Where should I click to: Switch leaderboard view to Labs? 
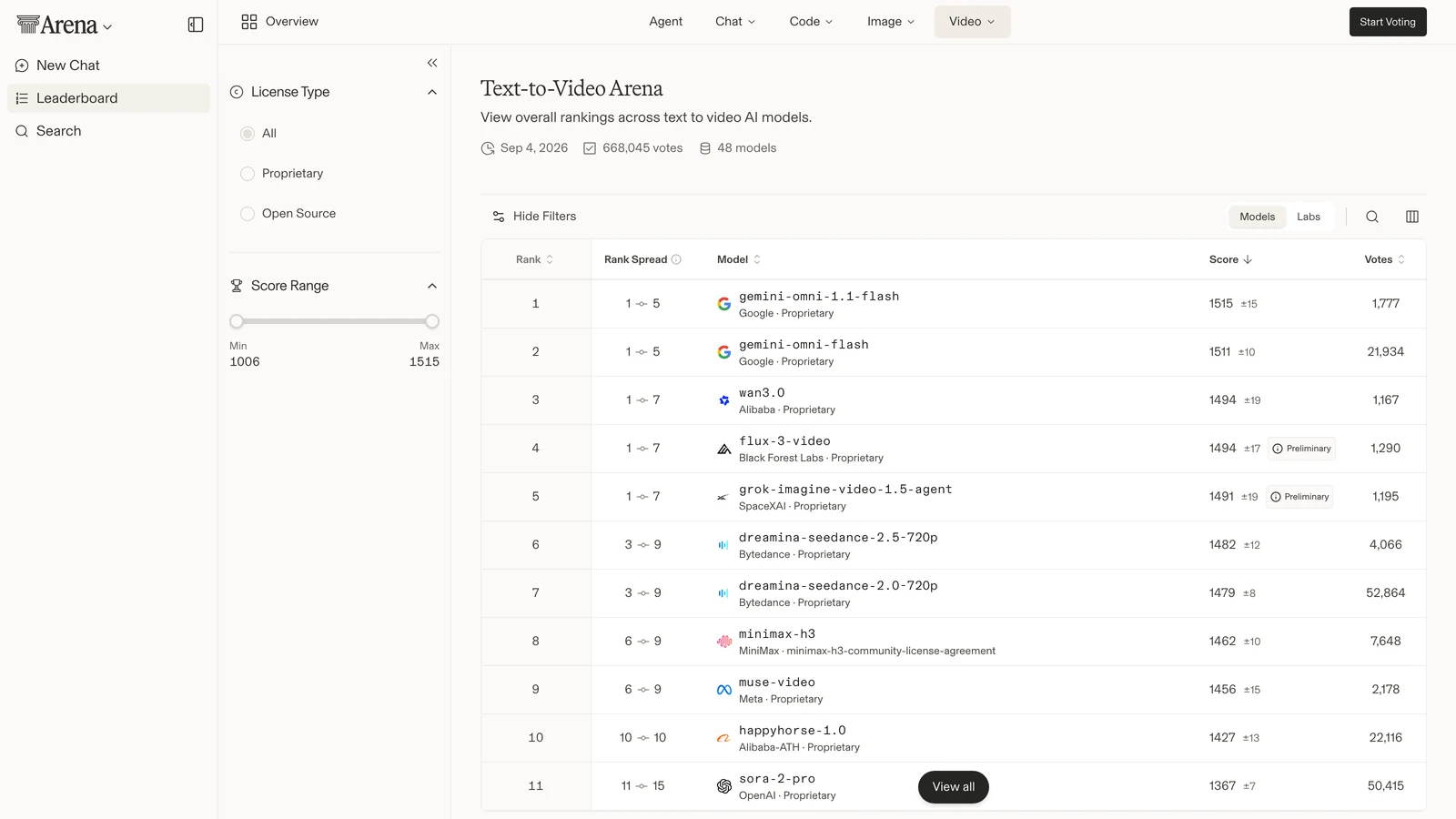[1309, 217]
